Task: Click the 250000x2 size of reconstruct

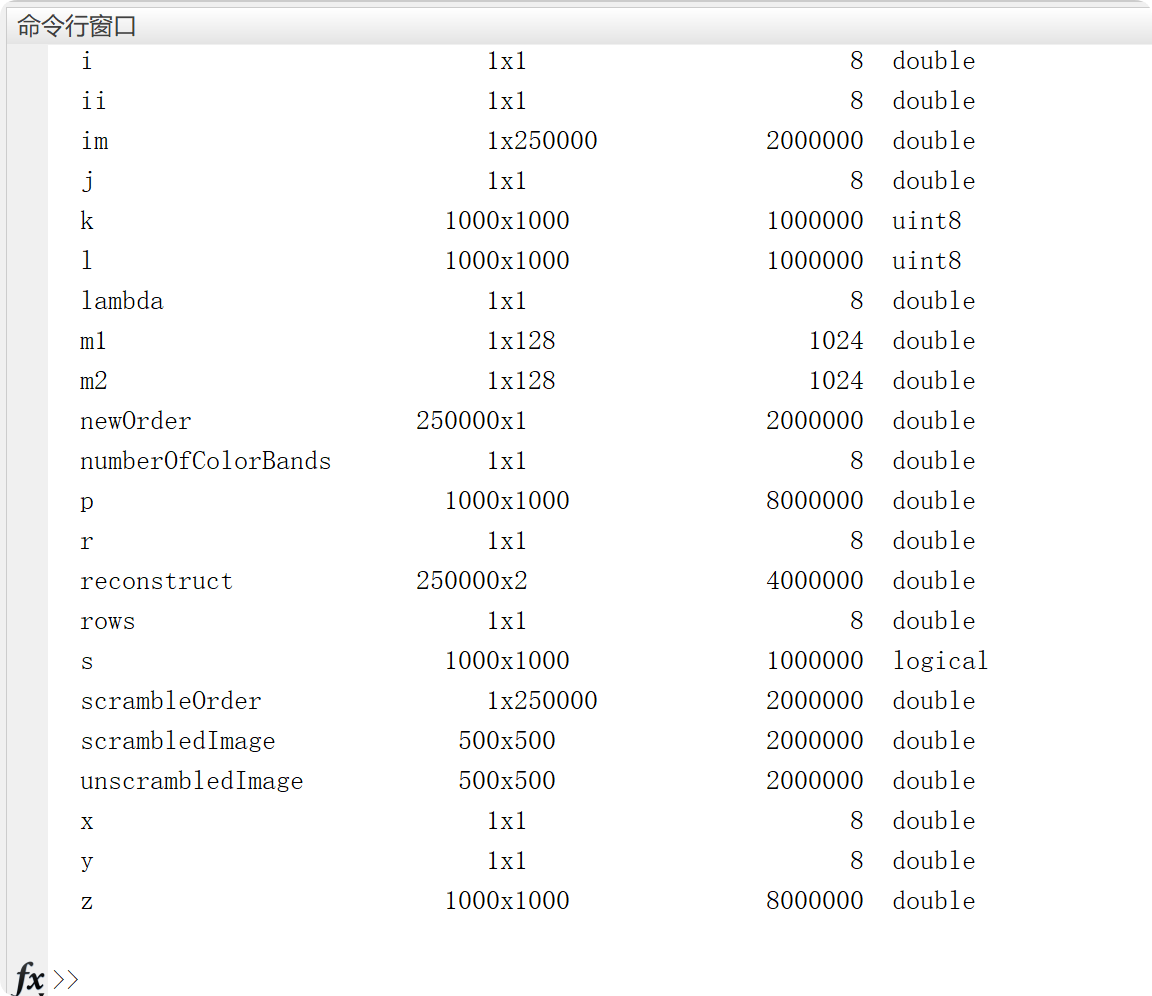Action: click(471, 581)
